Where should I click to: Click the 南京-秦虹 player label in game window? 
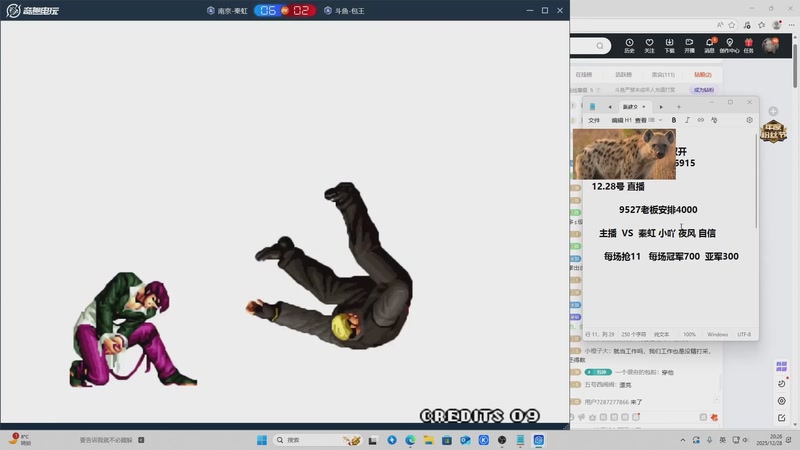tap(228, 11)
